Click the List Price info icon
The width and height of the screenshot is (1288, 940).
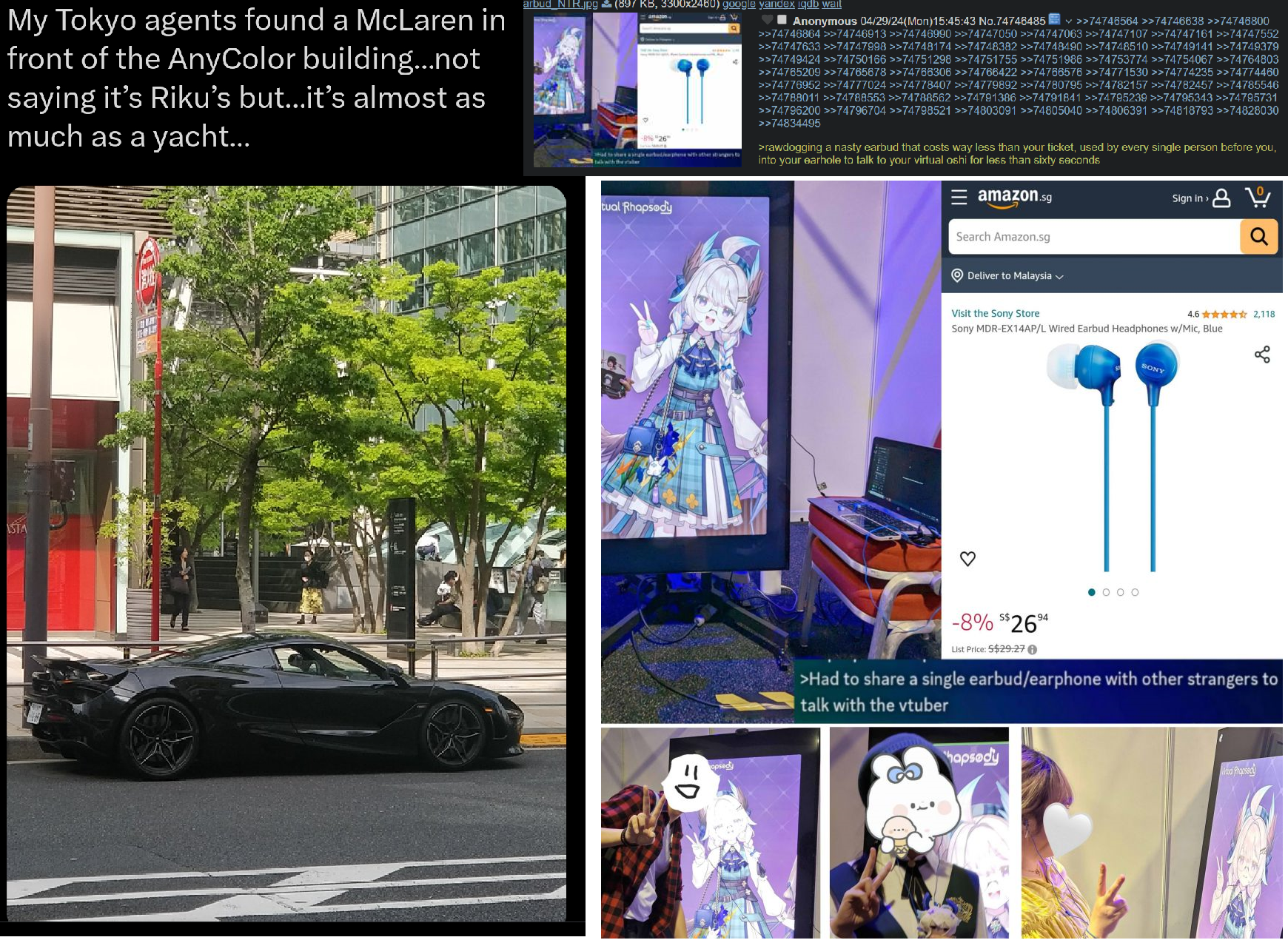click(x=1033, y=649)
